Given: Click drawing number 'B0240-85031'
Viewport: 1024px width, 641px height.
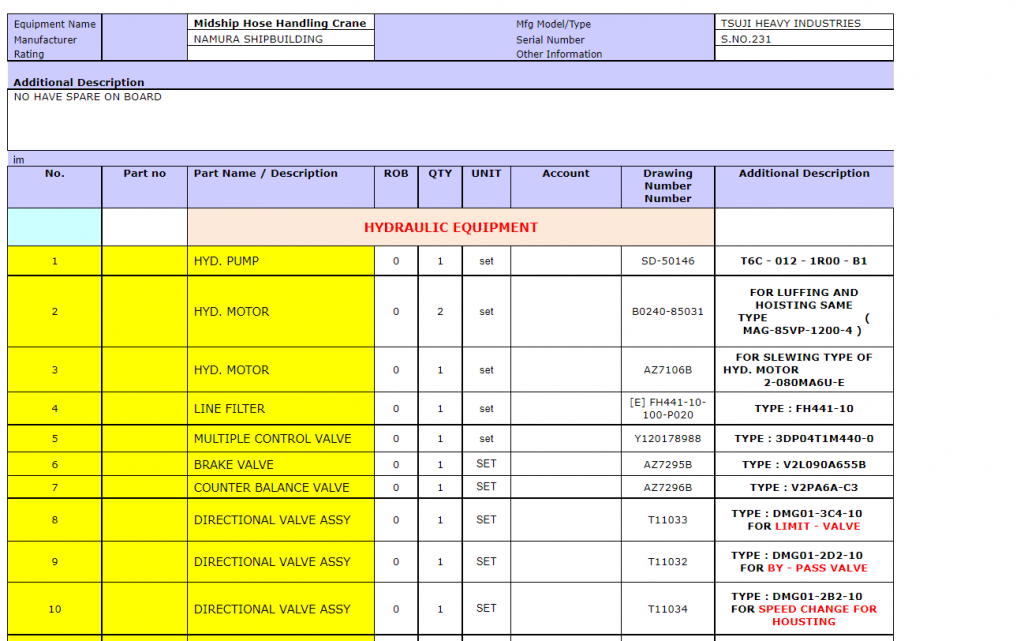Looking at the screenshot, I should 667,312.
